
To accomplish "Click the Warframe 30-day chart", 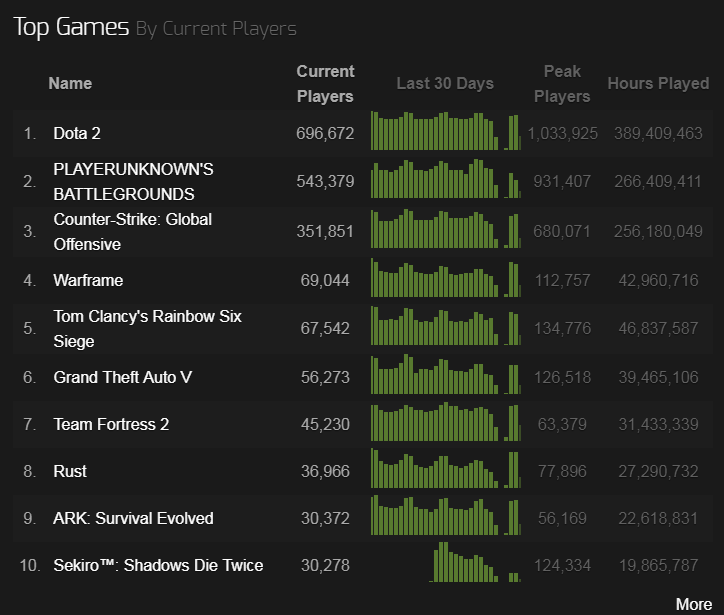I will click(446, 277).
